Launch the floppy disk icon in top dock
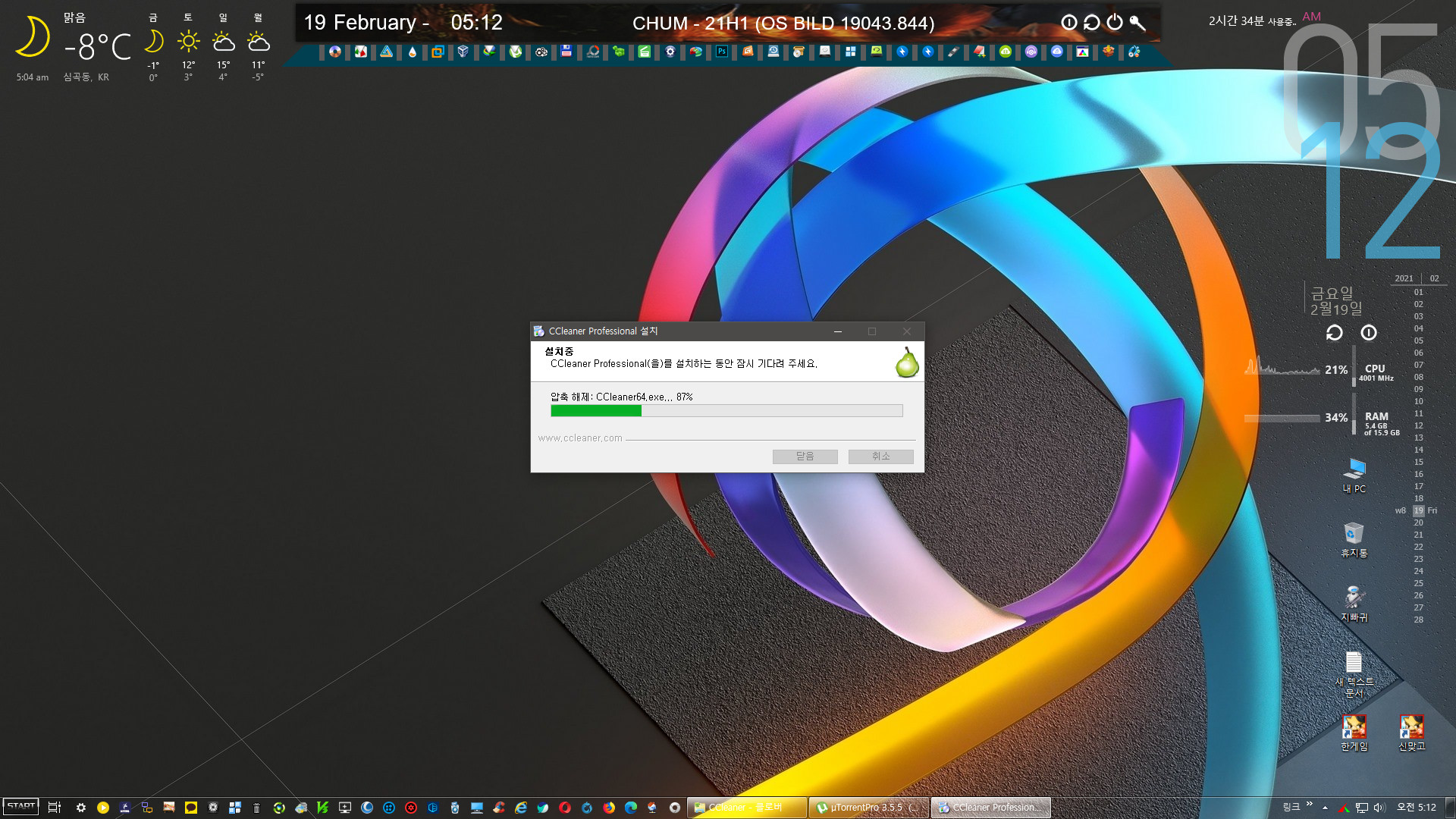 (566, 52)
